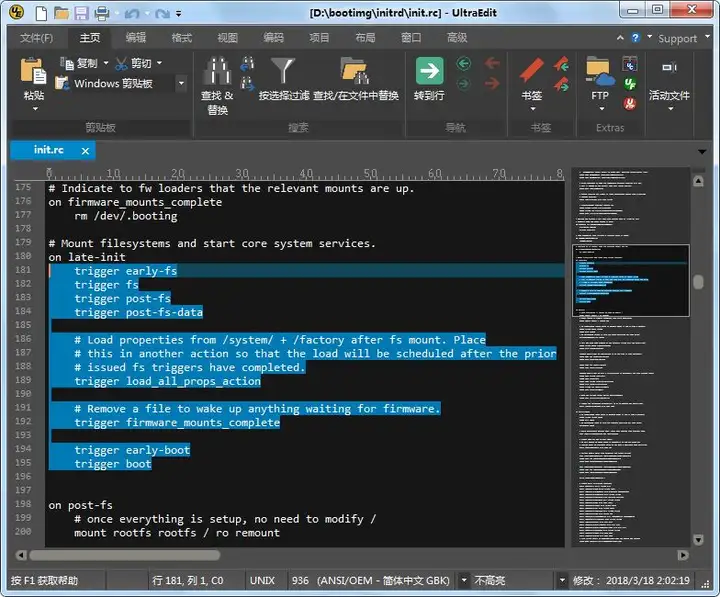Undo last action with the undo arrow

coord(132,14)
